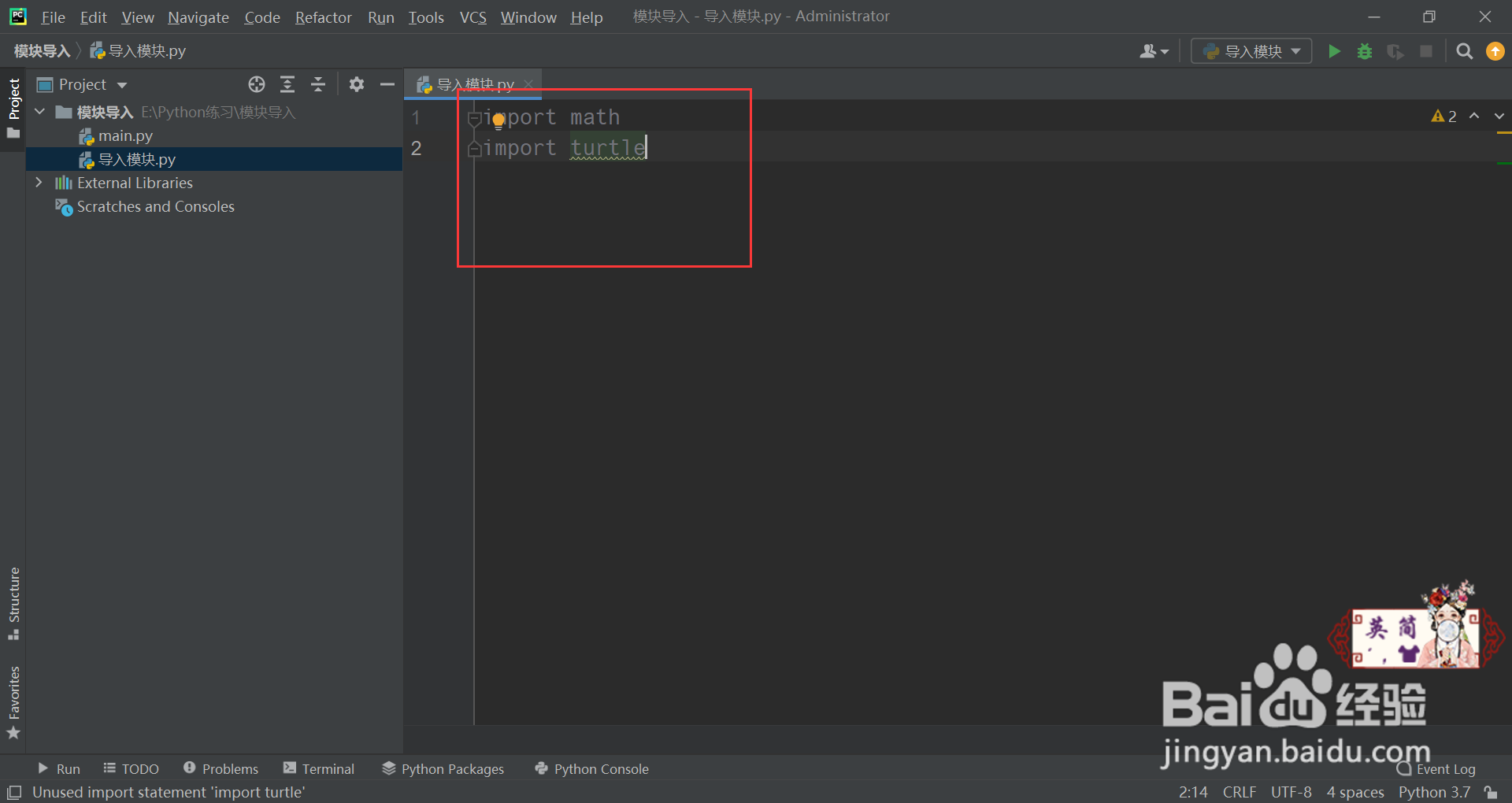Screen dimensions: 1512x803
Task: Open the Run tool window
Action: [59, 769]
